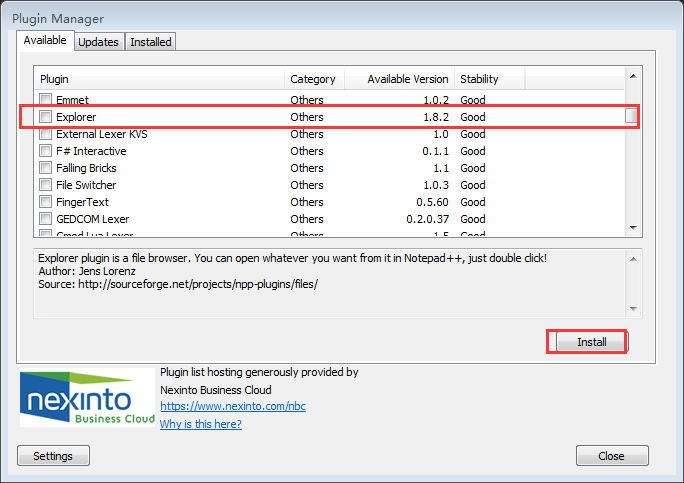
Task: Check the Explorer plugin checkbox
Action: (x=45, y=116)
